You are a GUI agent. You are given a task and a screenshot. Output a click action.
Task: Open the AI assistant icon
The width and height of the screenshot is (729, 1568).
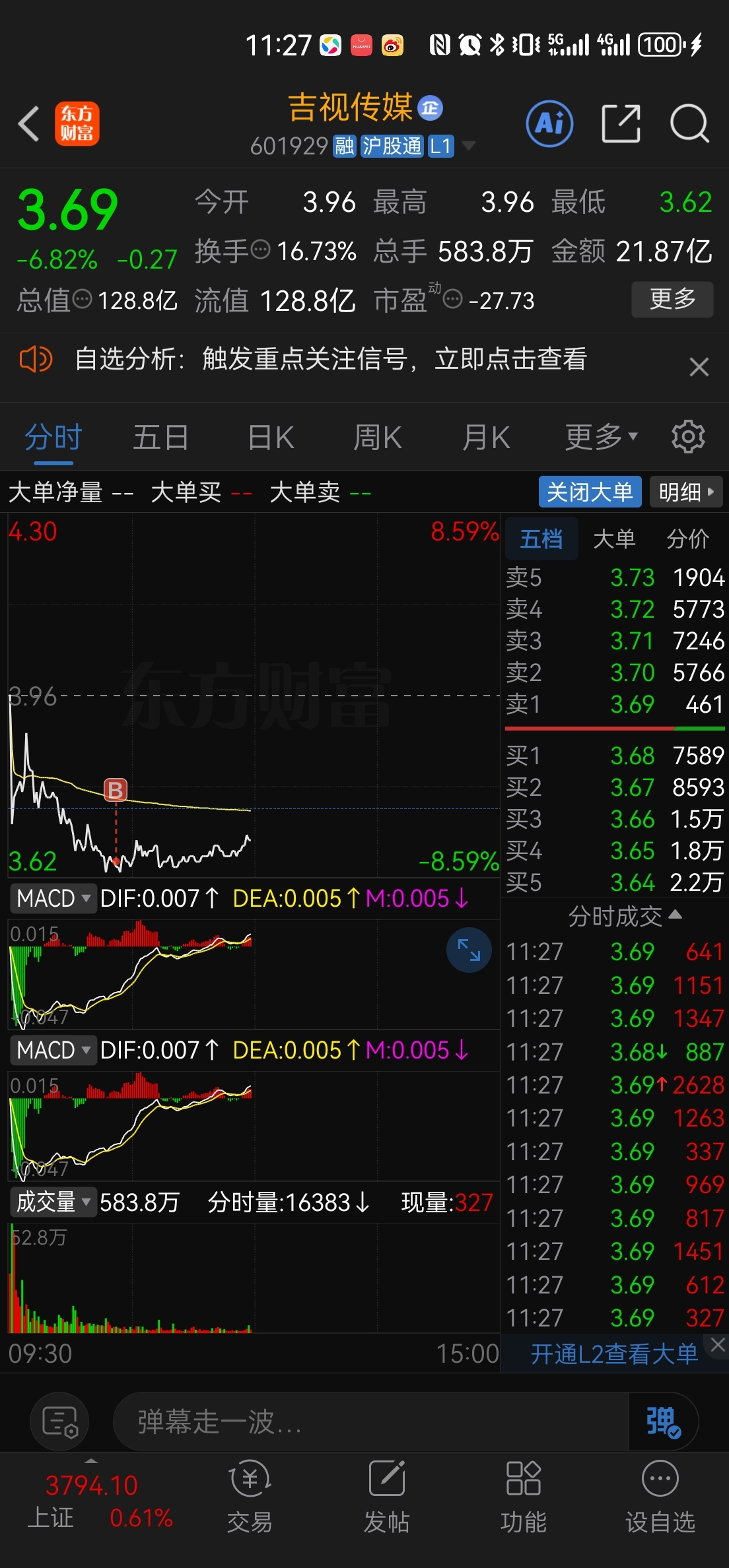coord(549,123)
